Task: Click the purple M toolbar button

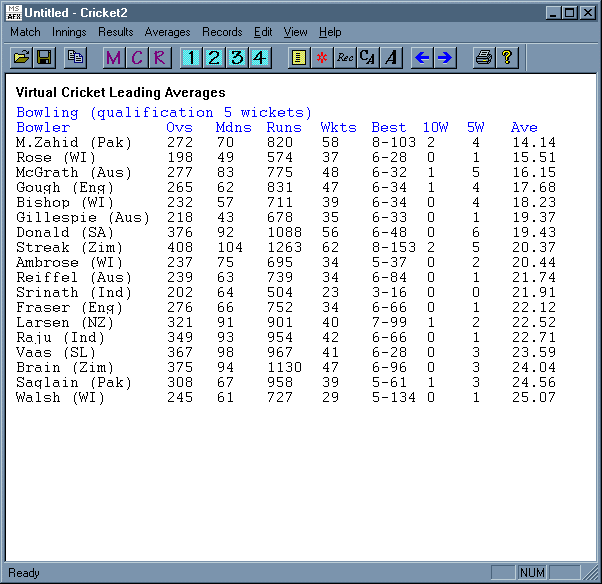Action: click(x=114, y=58)
